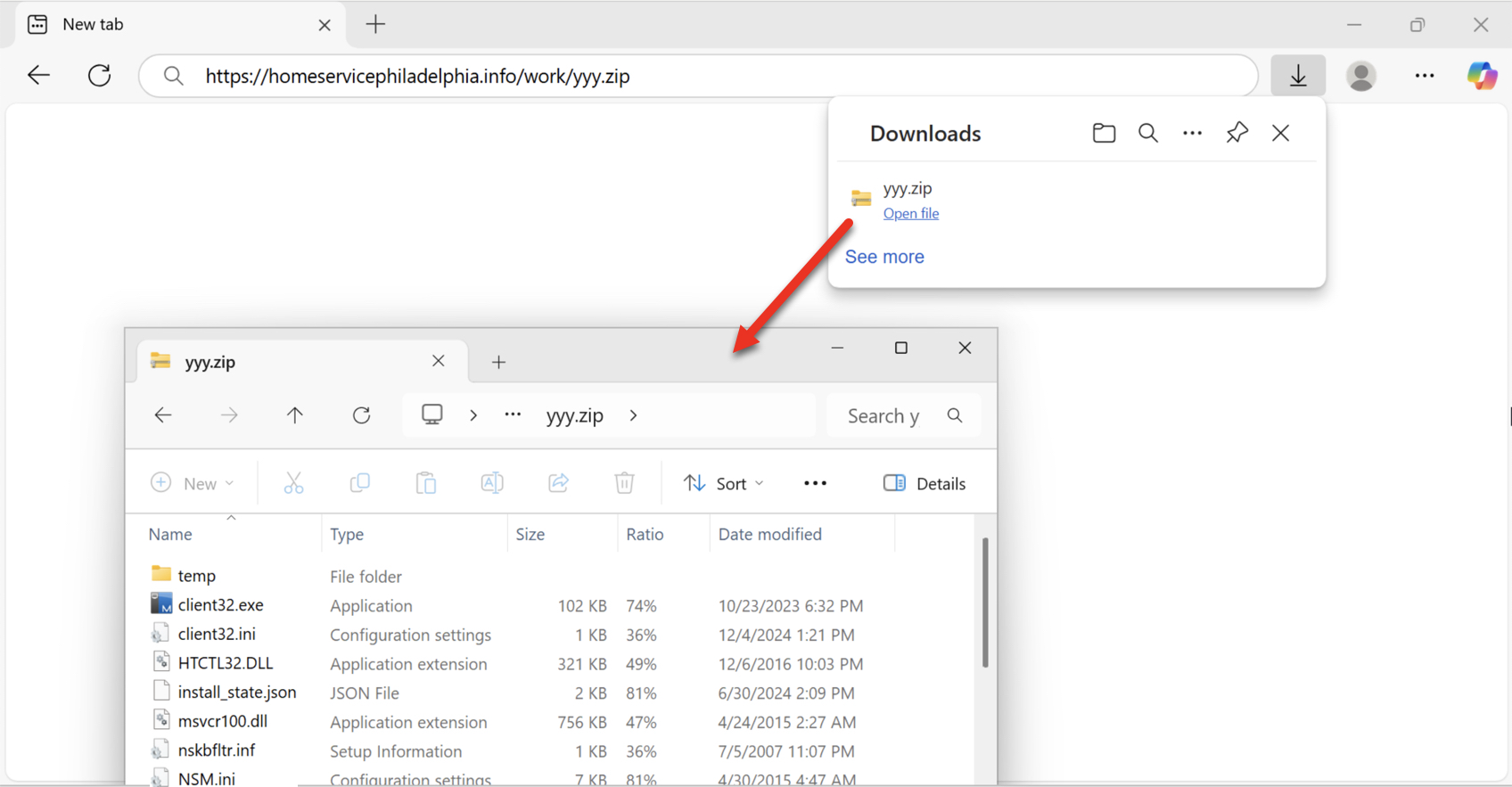Open File Explorer See more ellipsis menu
This screenshot has height=787, width=1512.
815,483
